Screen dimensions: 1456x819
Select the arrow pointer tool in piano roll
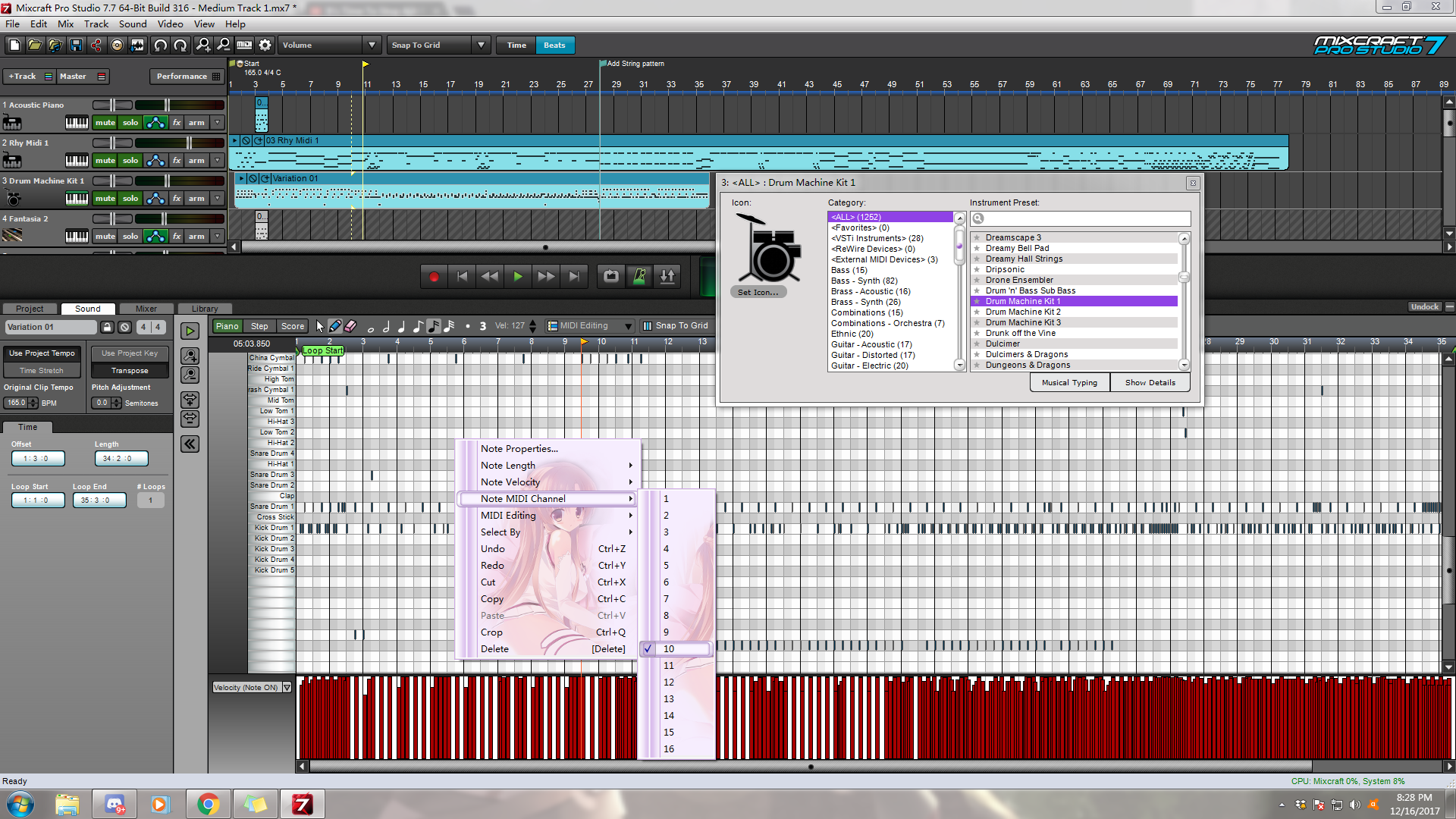pos(320,326)
